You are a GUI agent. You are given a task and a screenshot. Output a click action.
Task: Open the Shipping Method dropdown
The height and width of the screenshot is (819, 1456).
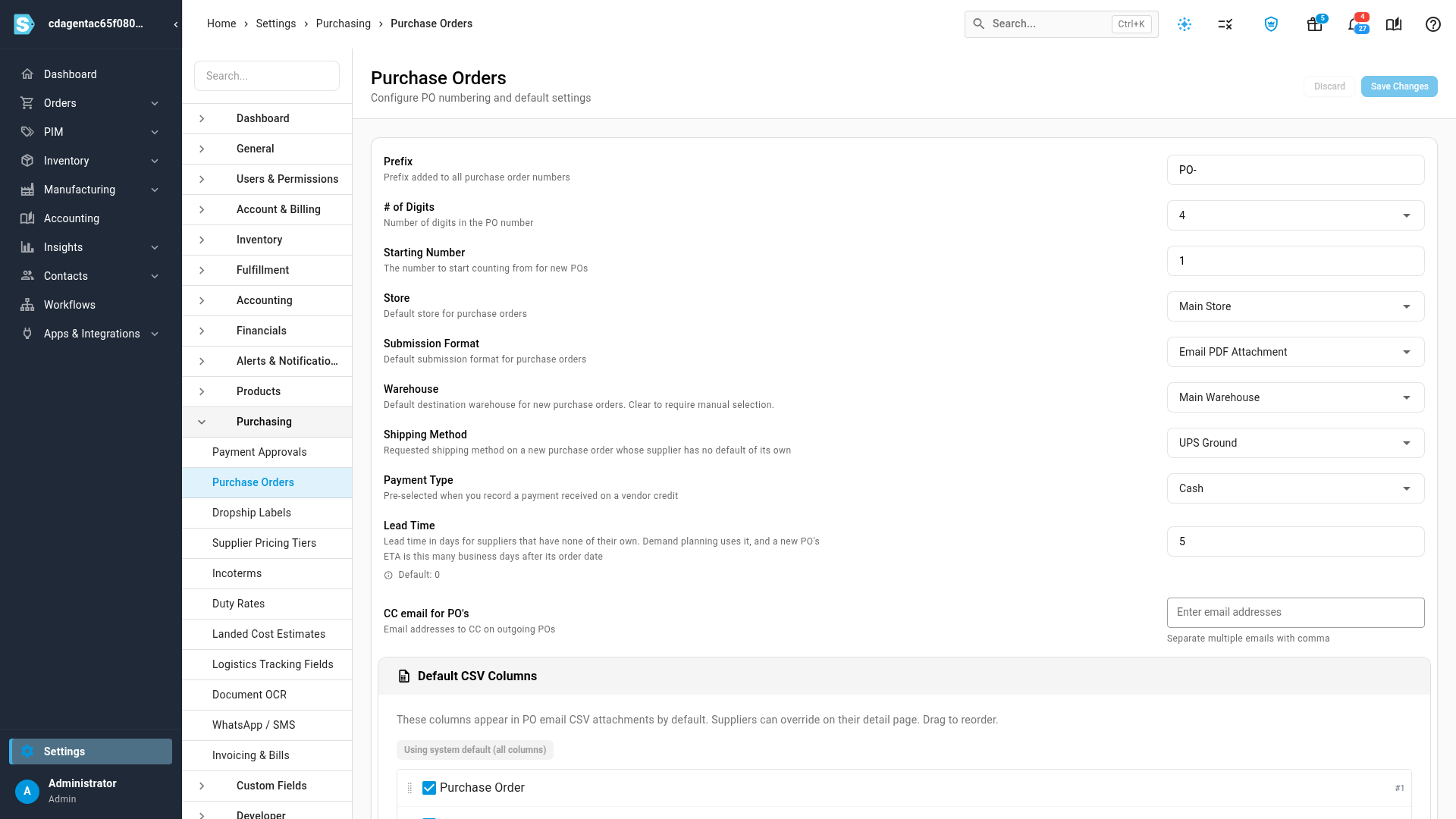pos(1295,443)
